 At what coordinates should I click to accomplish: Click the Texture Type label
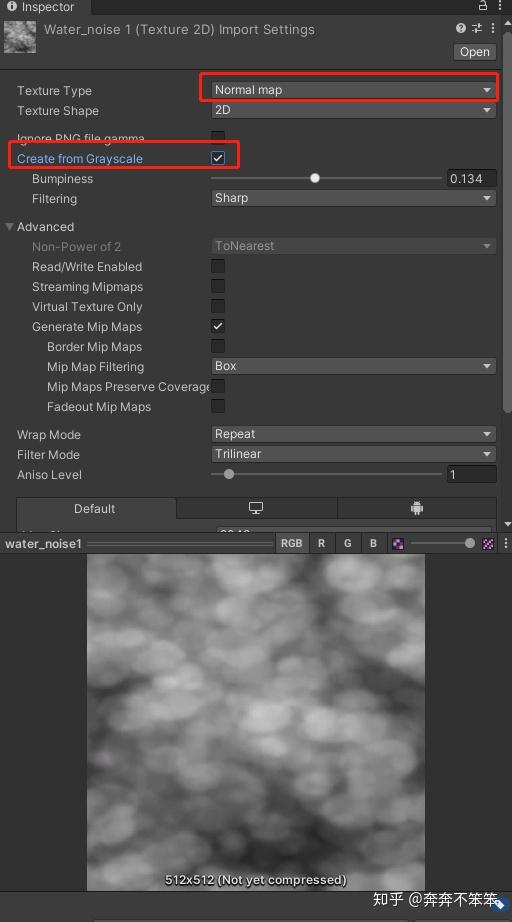[x=54, y=91]
